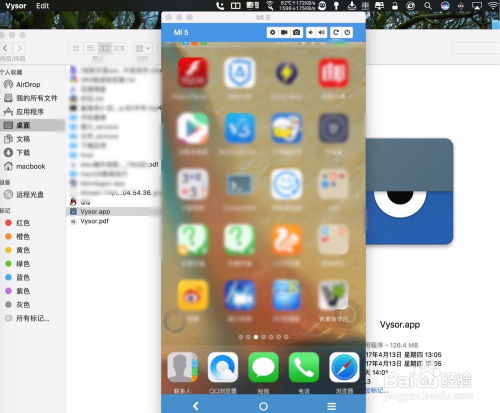Raise device volume in Vysor toolbar
500x413 pixels.
click(x=322, y=32)
